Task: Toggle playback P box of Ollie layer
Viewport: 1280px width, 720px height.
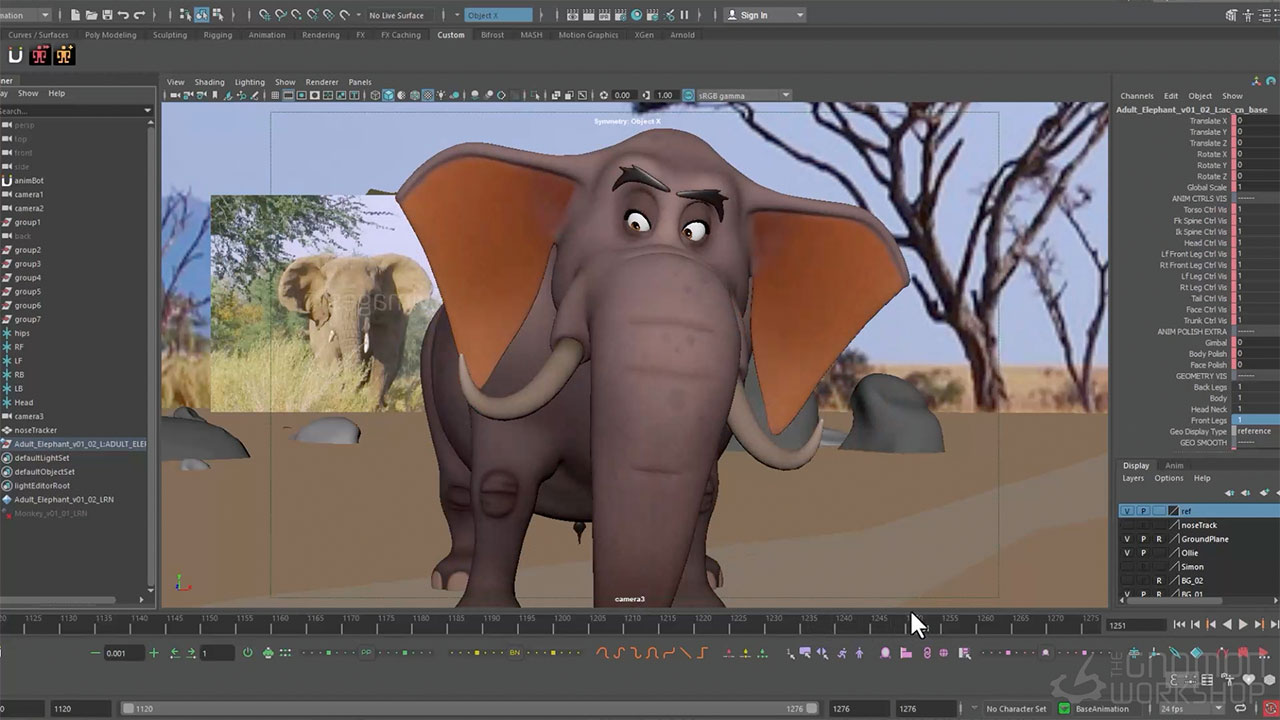Action: pyautogui.click(x=1143, y=553)
